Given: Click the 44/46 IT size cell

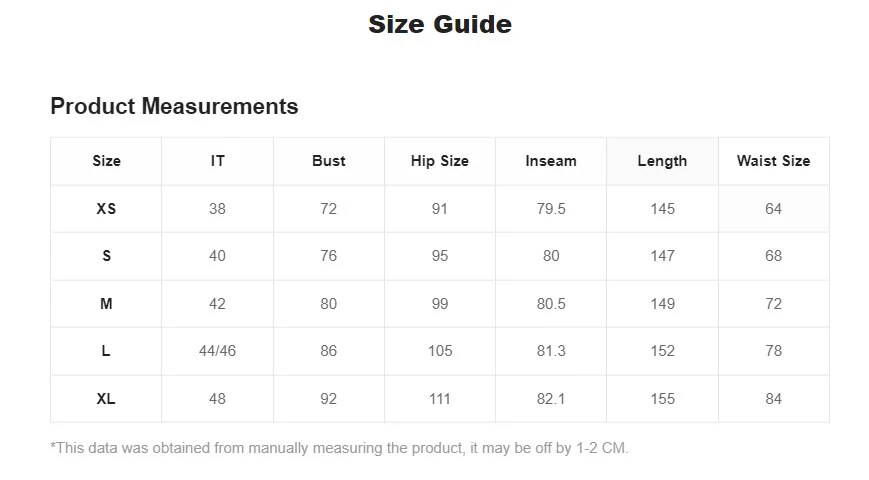Looking at the screenshot, I should point(218,351).
